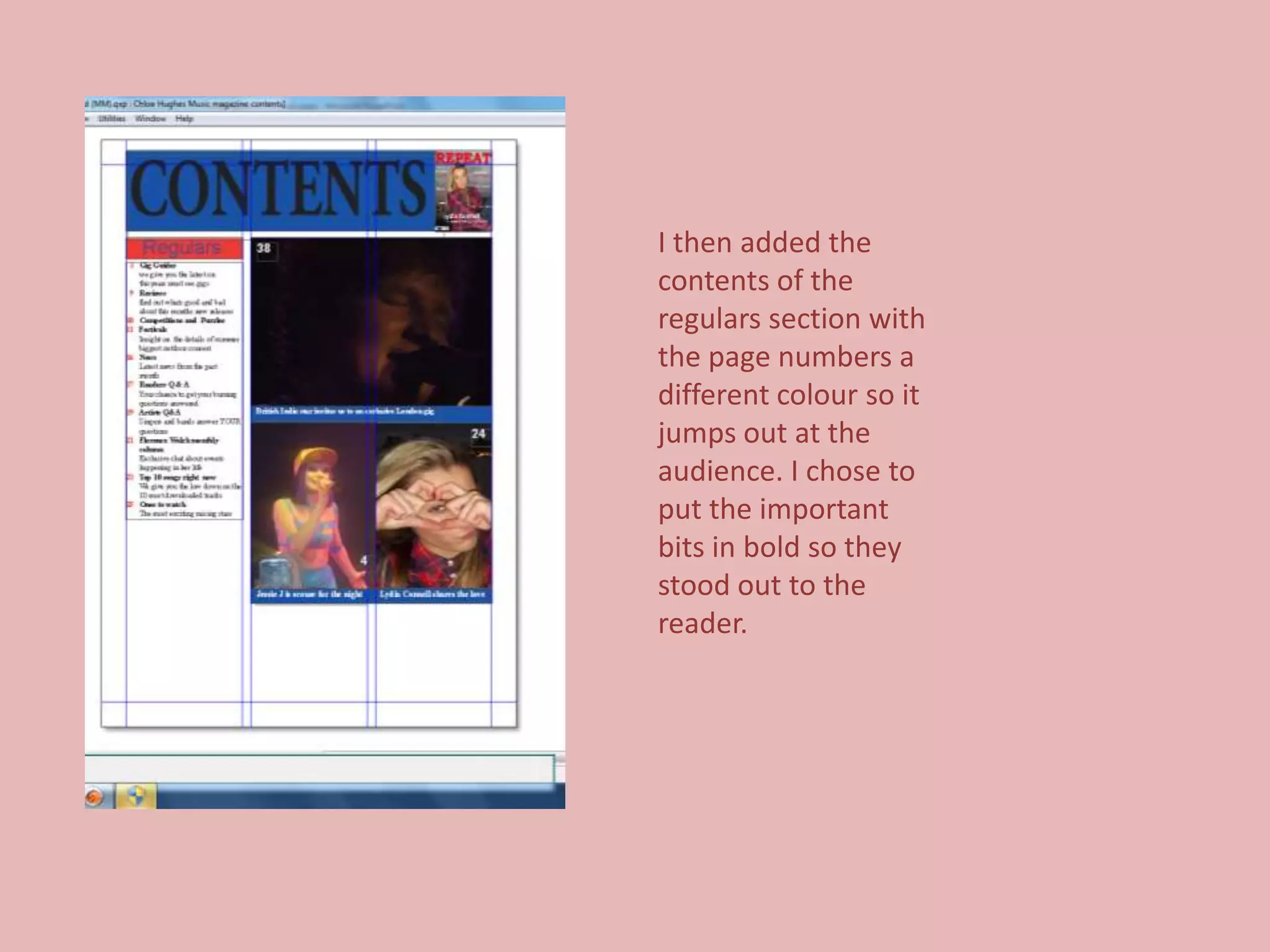Click the 'Lydia Connell shares the love' caption

[433, 595]
